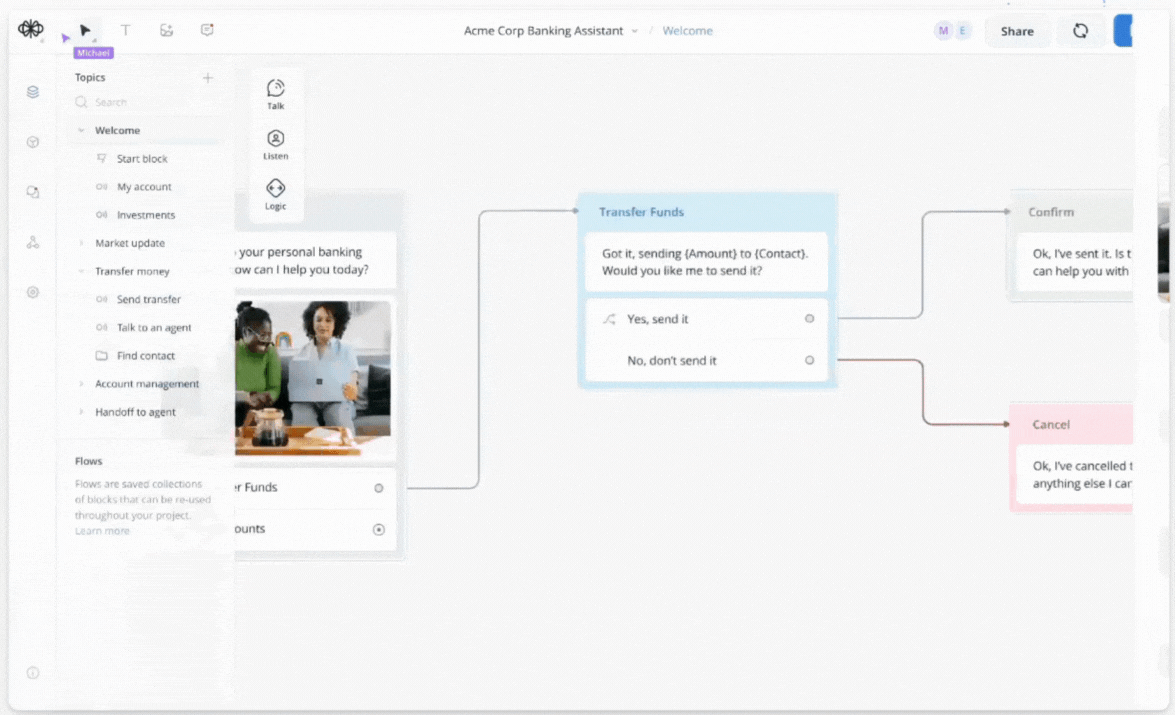This screenshot has height=715, width=1175.
Task: Click the Learn more link under Flows
Action: click(102, 531)
